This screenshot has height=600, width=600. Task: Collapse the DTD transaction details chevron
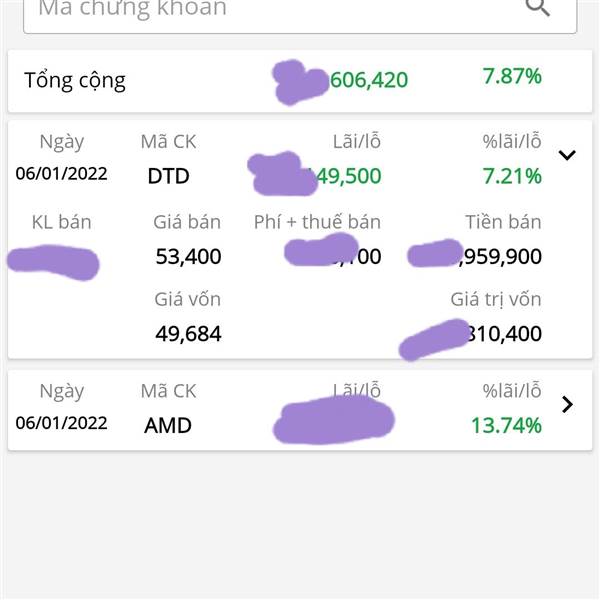(x=567, y=155)
